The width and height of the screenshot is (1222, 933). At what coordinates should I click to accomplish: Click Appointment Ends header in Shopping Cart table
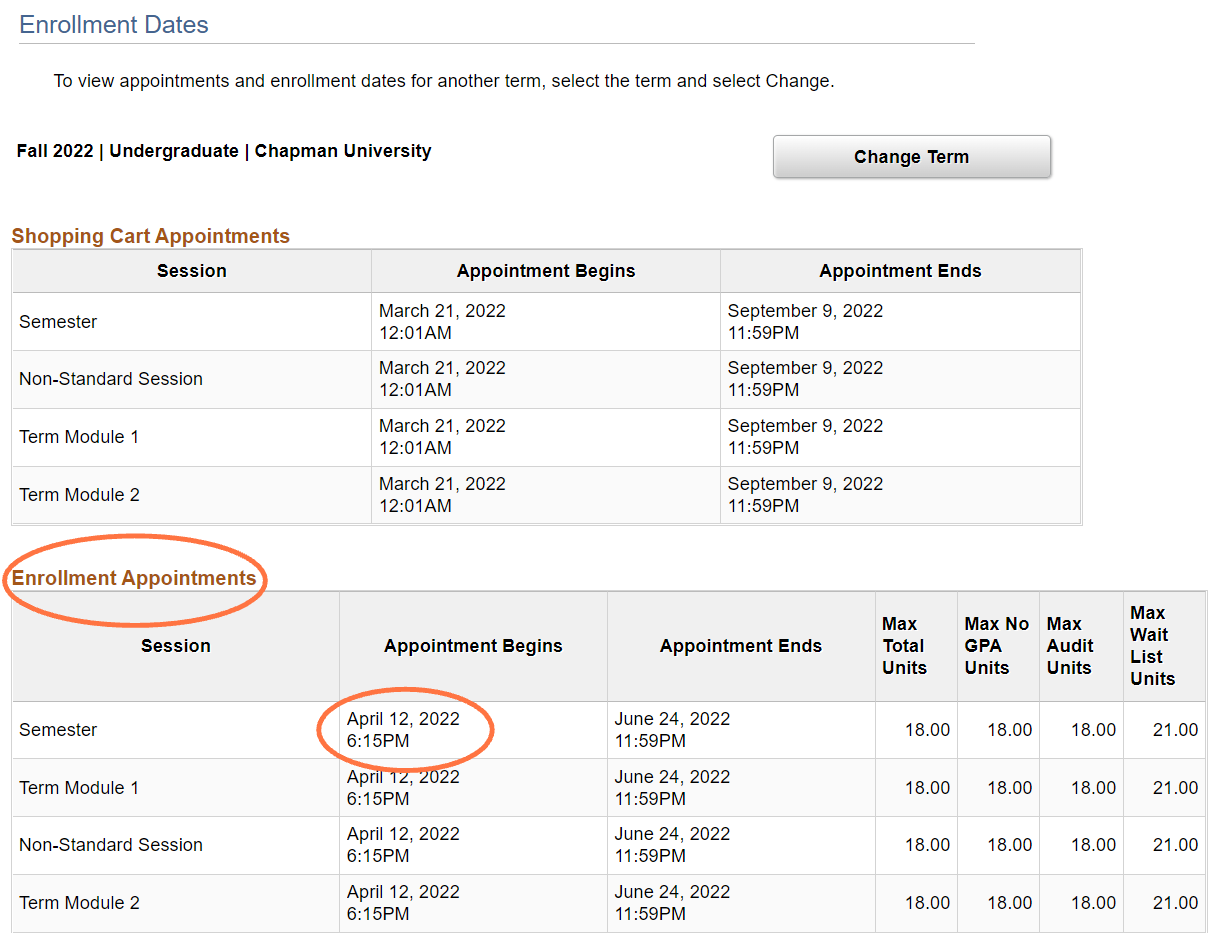[900, 271]
